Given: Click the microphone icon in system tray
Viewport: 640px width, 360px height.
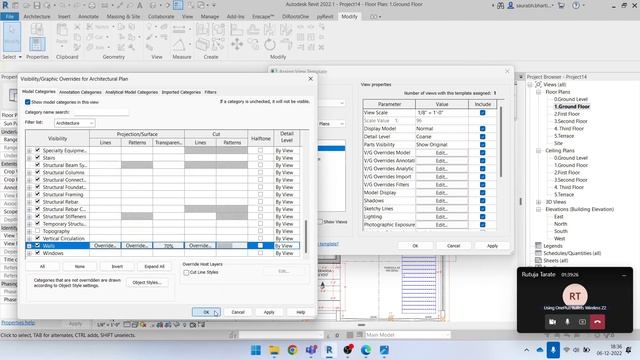Looking at the screenshot, I should (553, 350).
